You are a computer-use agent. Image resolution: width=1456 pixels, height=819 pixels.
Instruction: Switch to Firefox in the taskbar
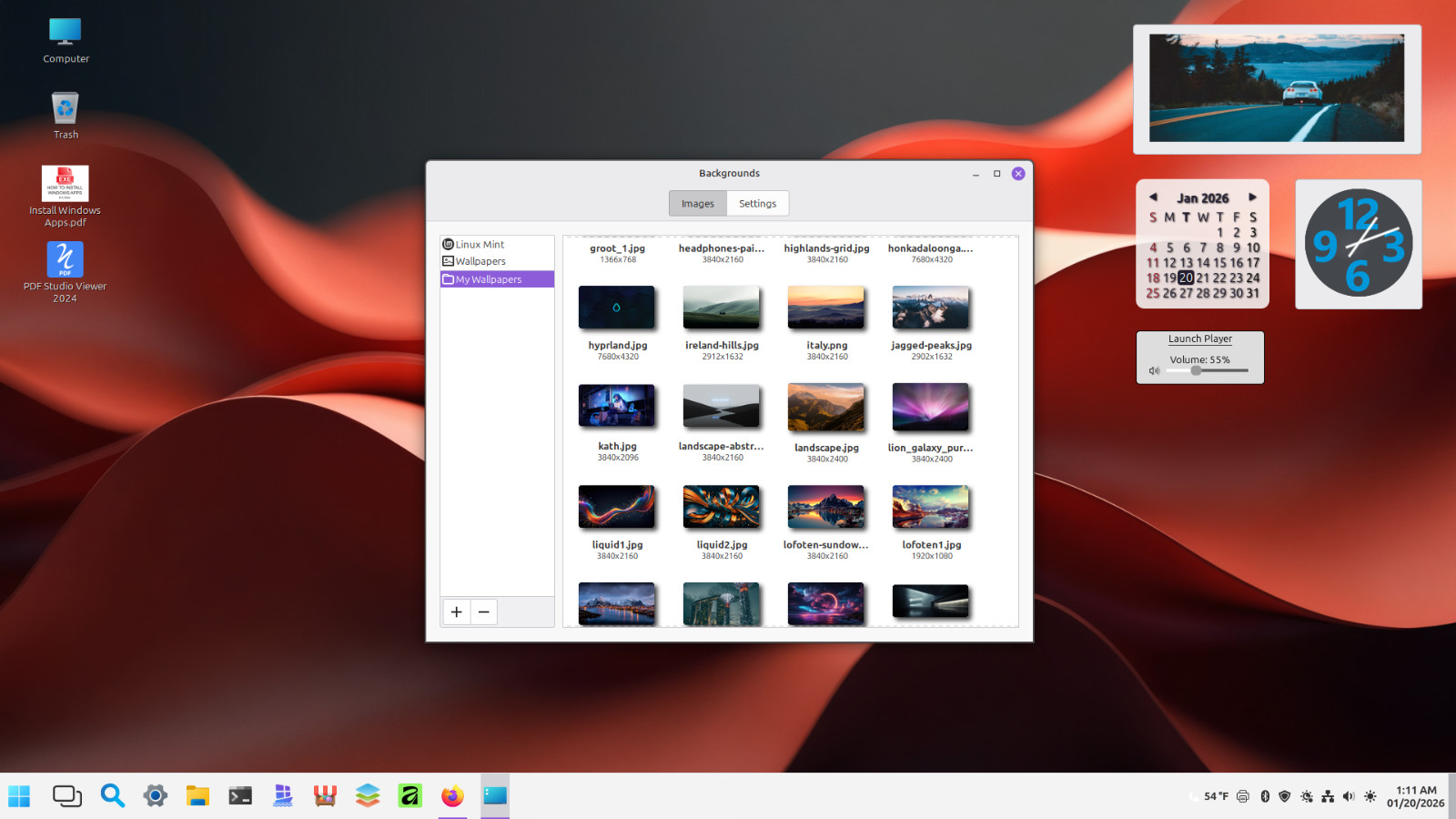[x=452, y=796]
